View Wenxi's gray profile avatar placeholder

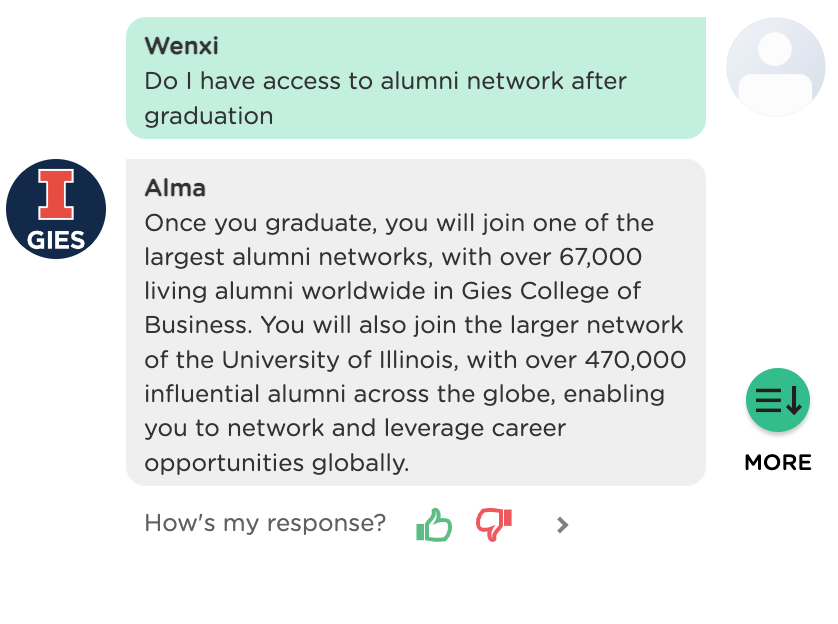[x=775, y=67]
